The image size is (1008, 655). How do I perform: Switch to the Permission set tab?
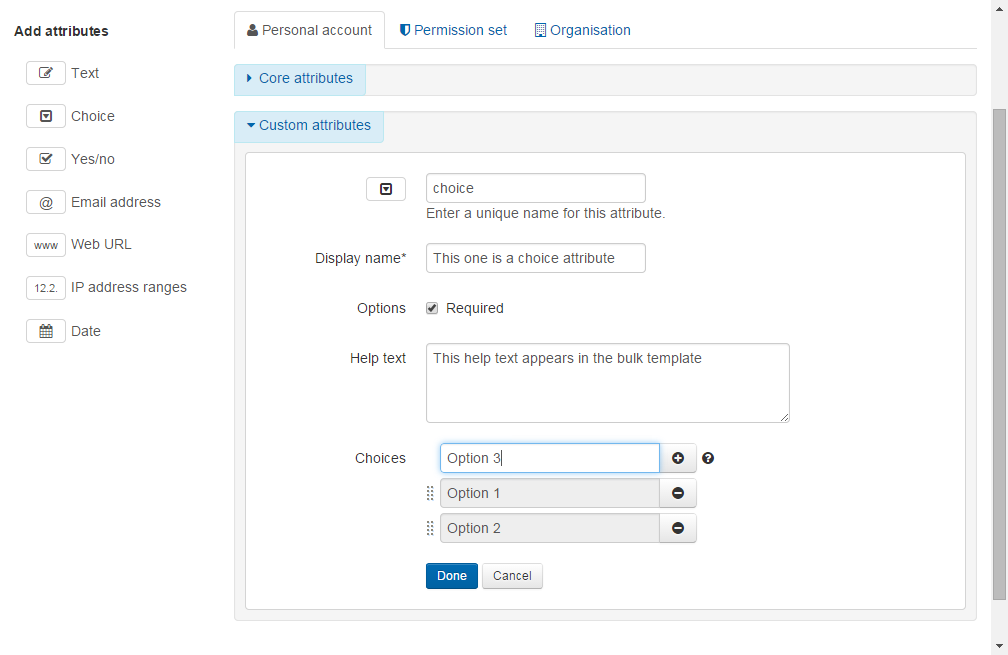pyautogui.click(x=453, y=30)
